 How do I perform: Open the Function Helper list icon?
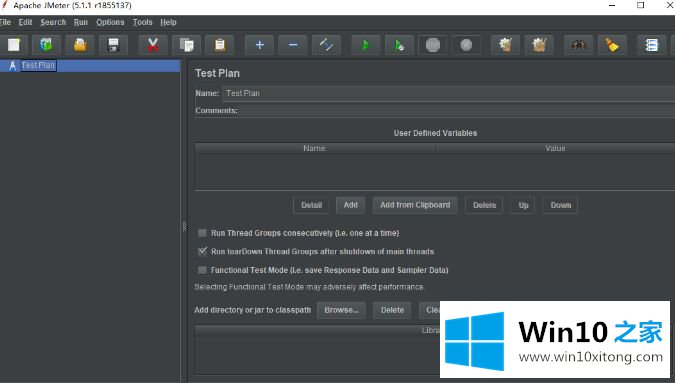(x=651, y=45)
